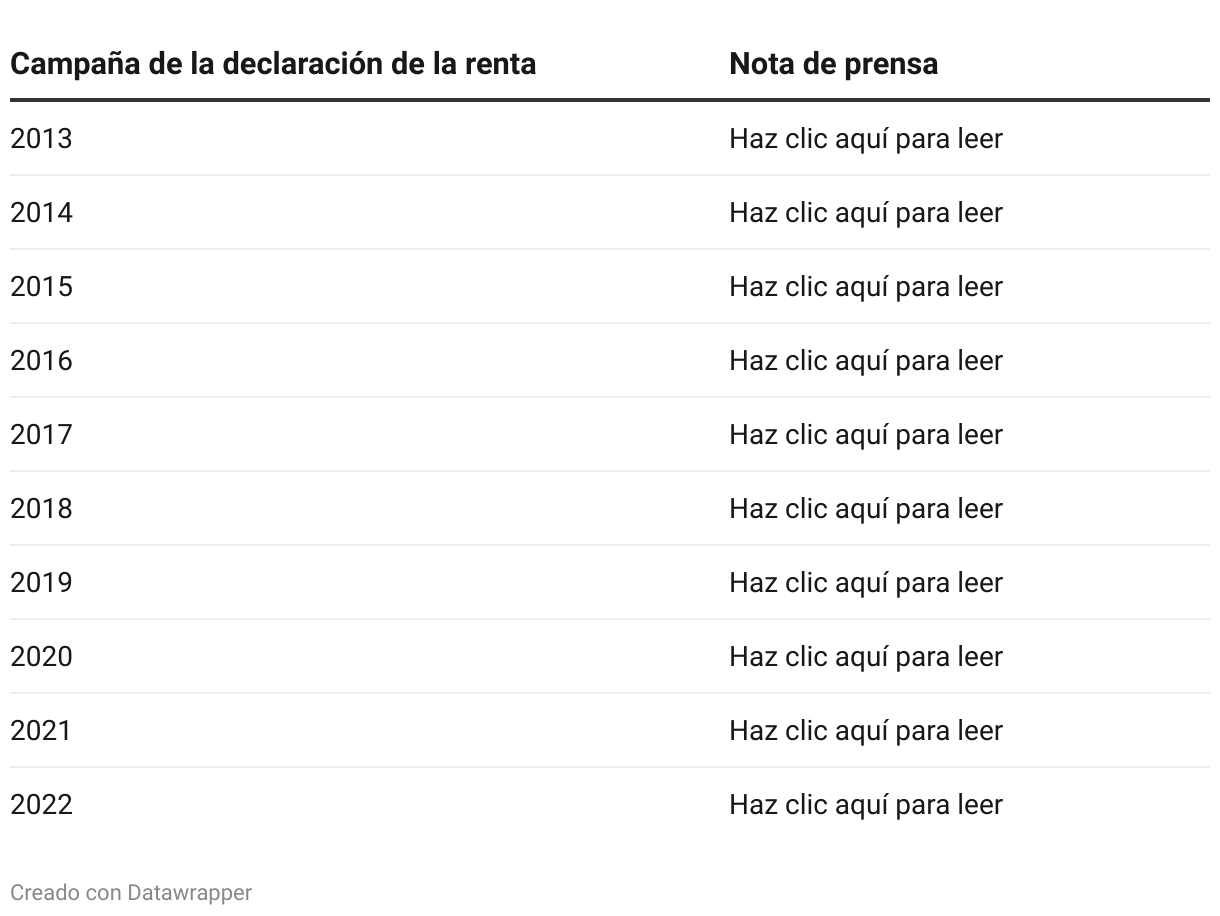The width and height of the screenshot is (1220, 916).
Task: Select the 2013 year cell
Action: (41, 139)
